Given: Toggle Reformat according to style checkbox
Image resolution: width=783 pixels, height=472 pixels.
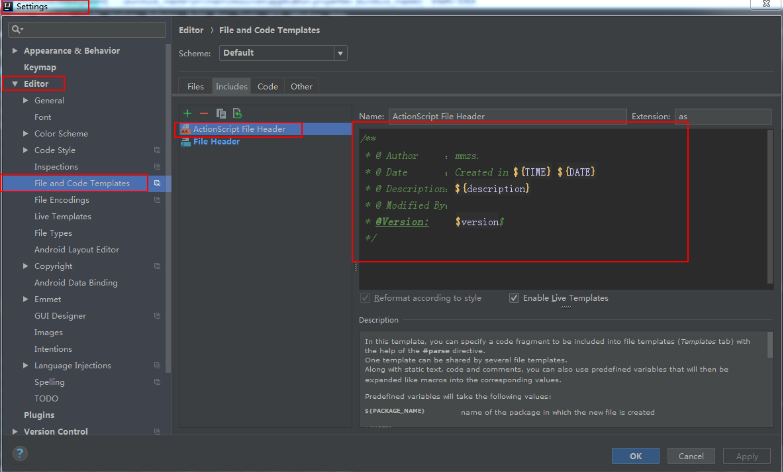Looking at the screenshot, I should (x=365, y=298).
